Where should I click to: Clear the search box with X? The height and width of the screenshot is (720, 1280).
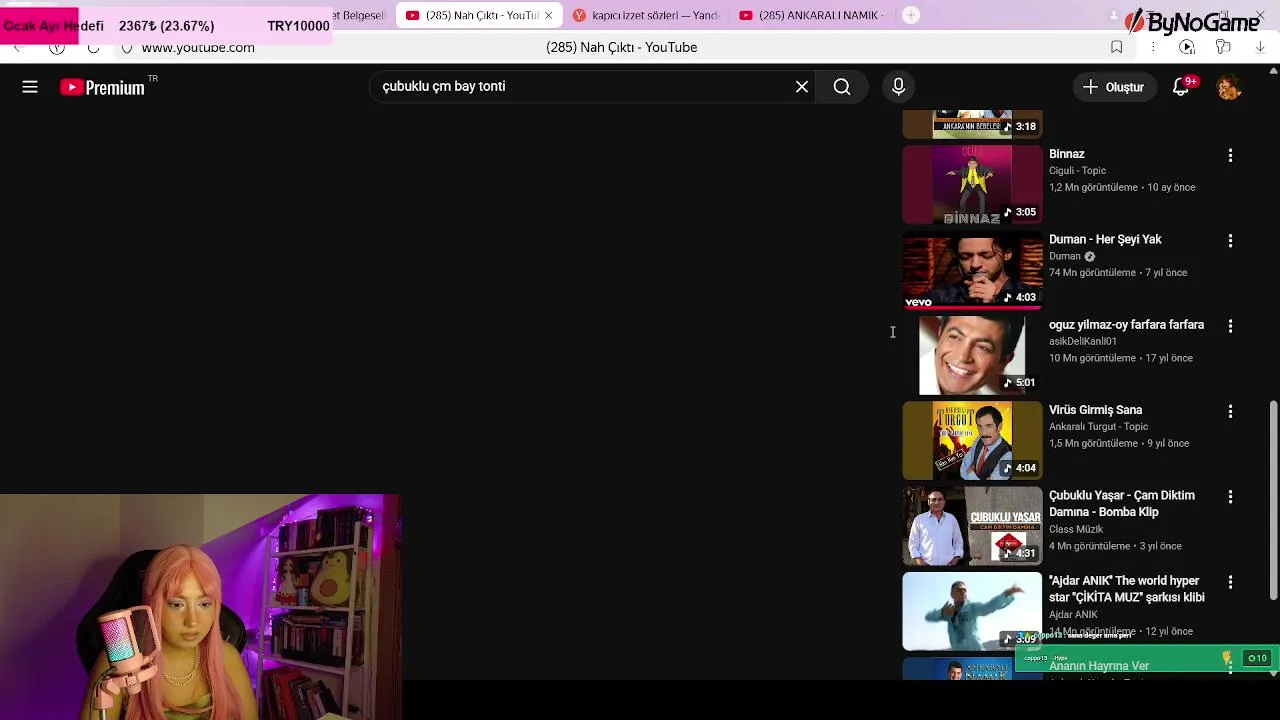[802, 87]
